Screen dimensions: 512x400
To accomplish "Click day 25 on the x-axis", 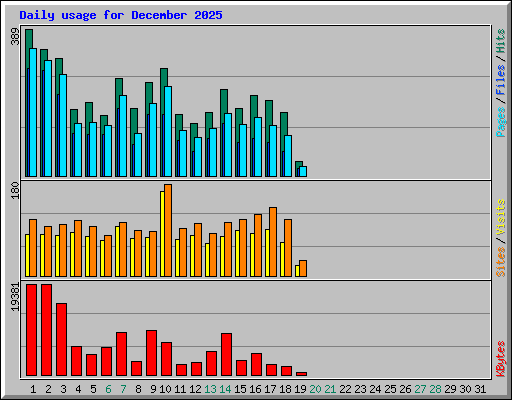I will click(390, 389).
